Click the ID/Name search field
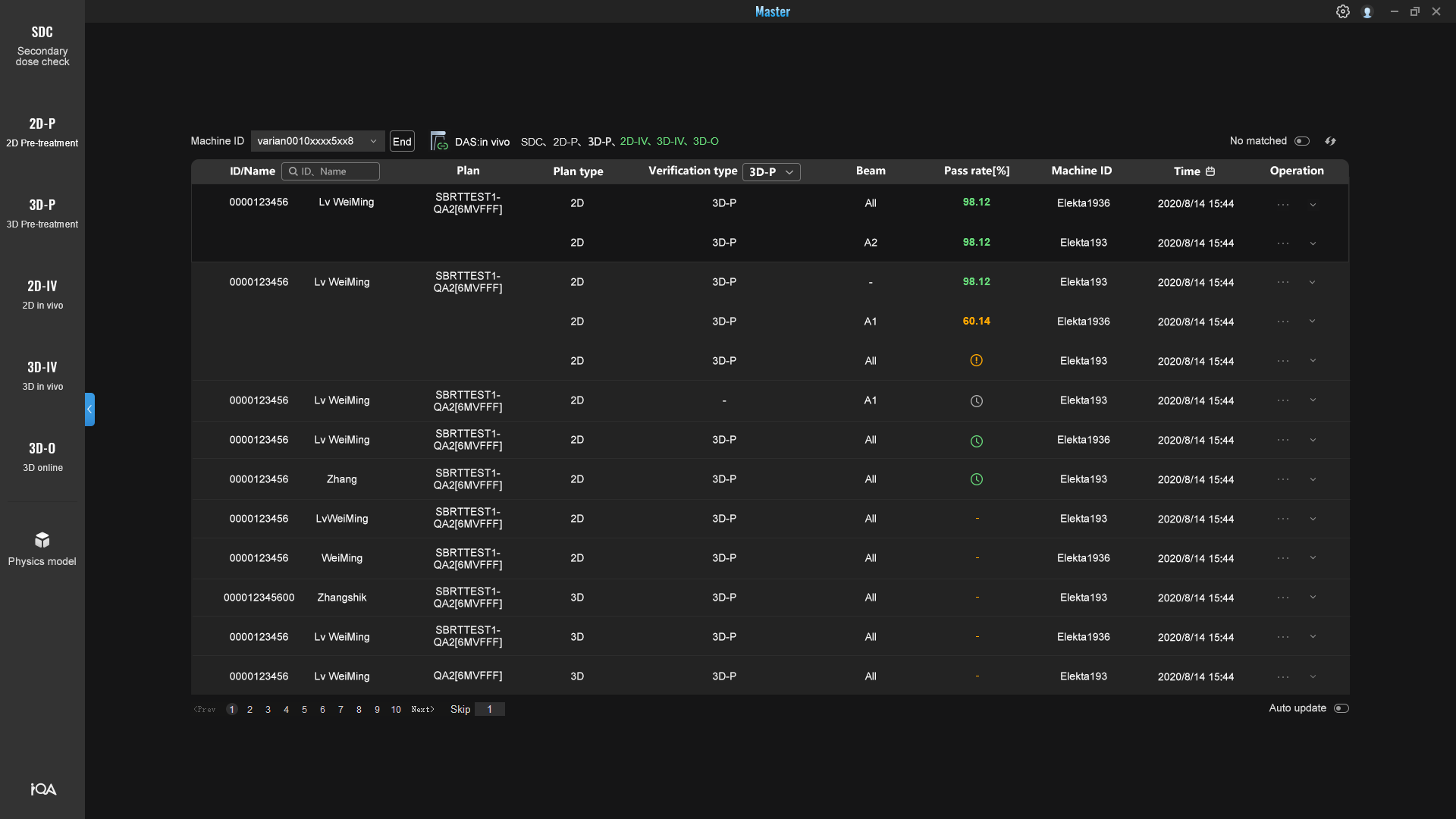This screenshot has height=819, width=1456. 331,171
